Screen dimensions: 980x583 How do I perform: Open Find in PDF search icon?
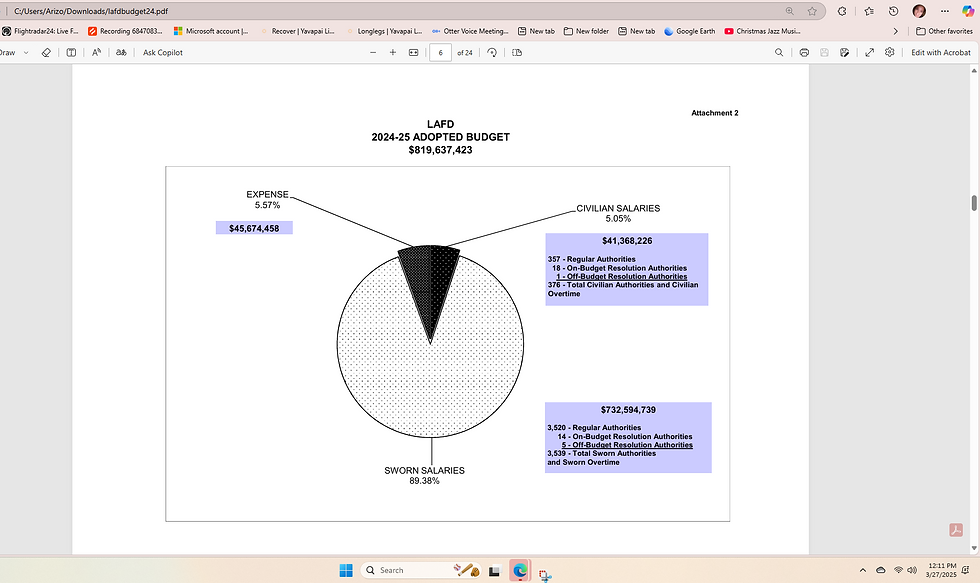tap(779, 52)
